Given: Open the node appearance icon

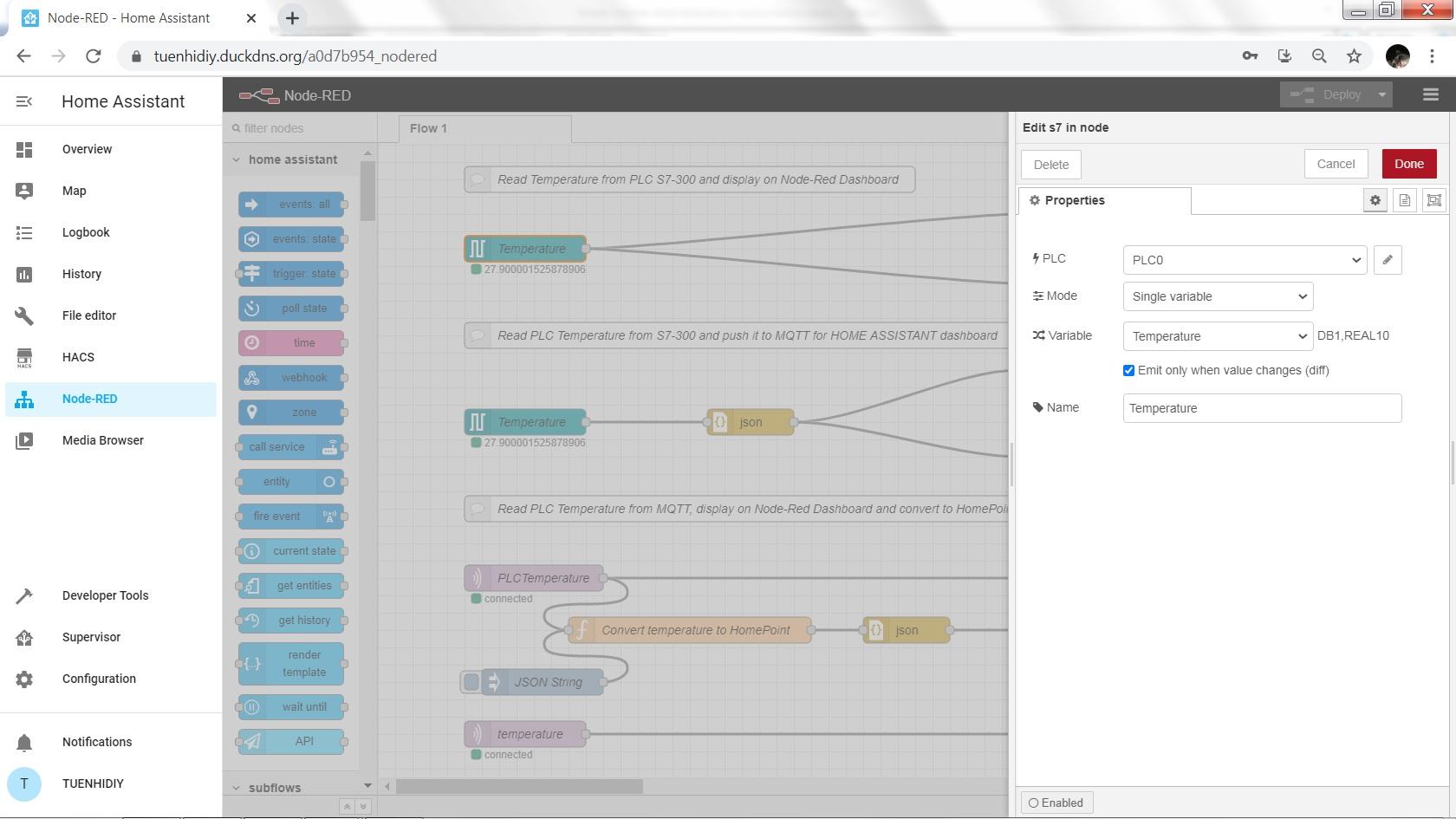Looking at the screenshot, I should click(1434, 200).
